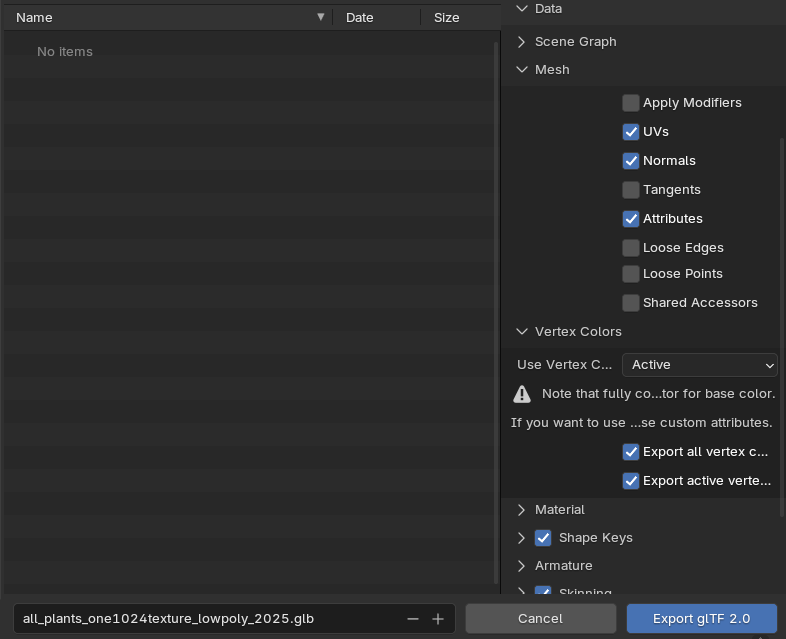Image resolution: width=786 pixels, height=639 pixels.
Task: Click the options panel scrollbar
Action: pyautogui.click(x=782, y=327)
